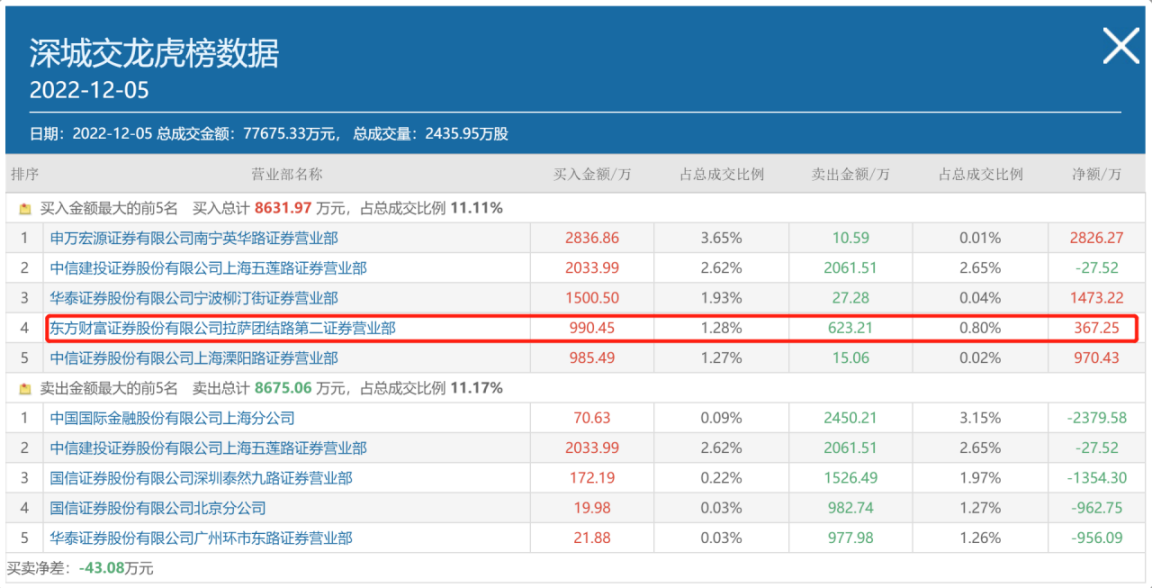Select the buy amount 70.63
Screen dimensions: 1152x588
click(592, 418)
